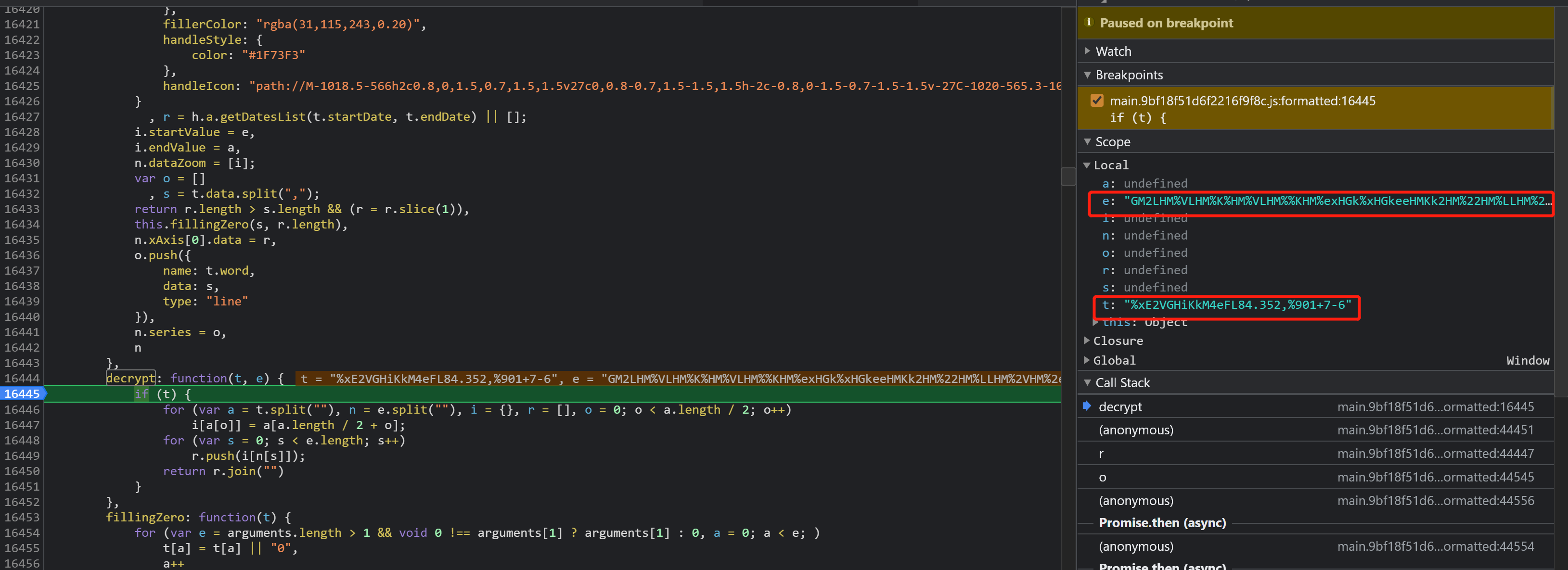Click local variable s: undefined
The image size is (1568, 570).
tap(1144, 287)
